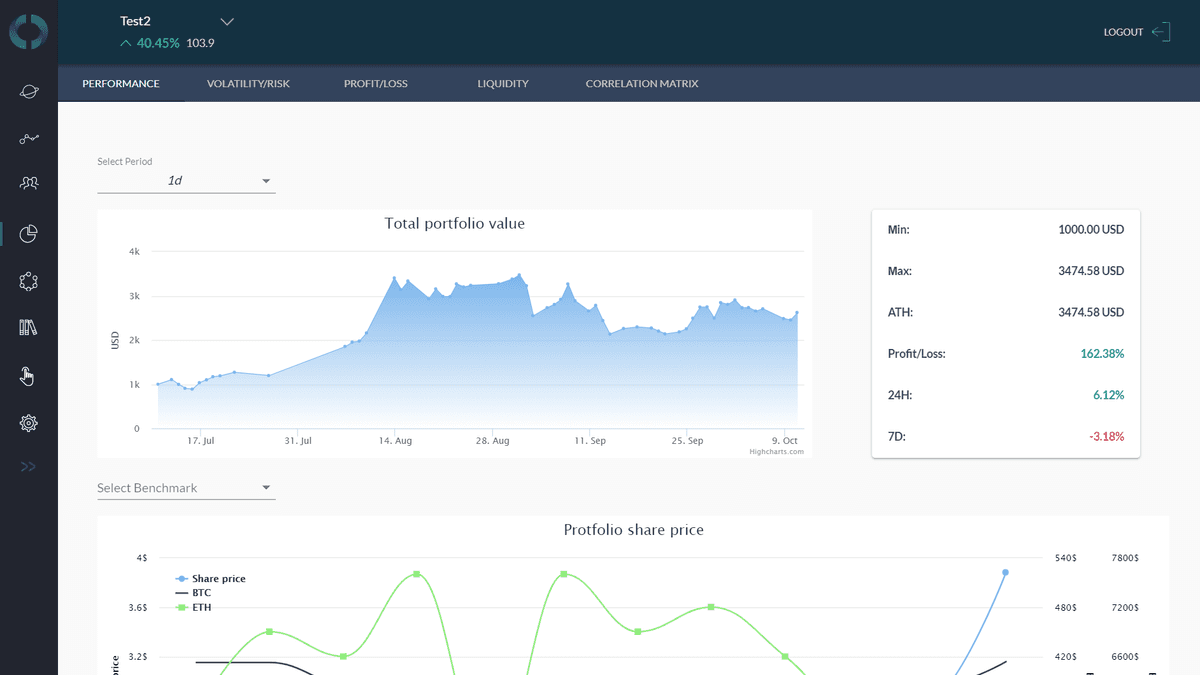Open the Select Period dropdown
The height and width of the screenshot is (675, 1200).
click(186, 180)
